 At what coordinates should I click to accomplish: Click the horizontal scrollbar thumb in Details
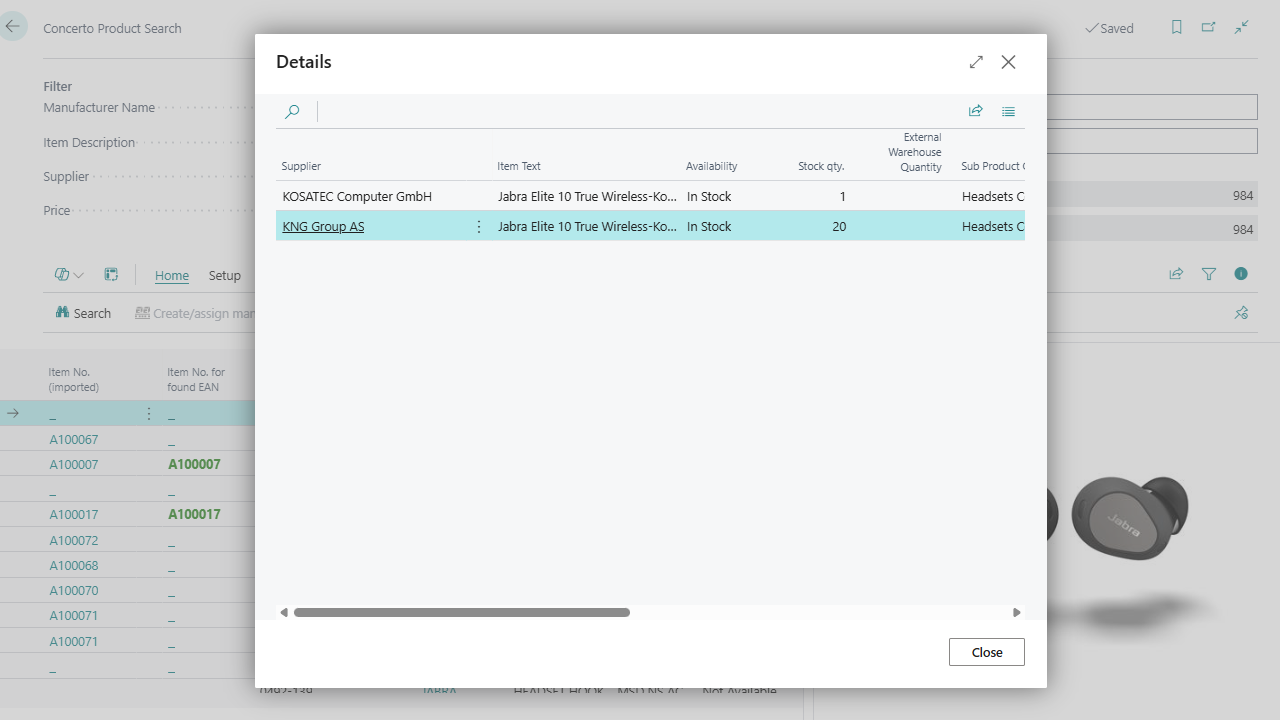[462, 612]
